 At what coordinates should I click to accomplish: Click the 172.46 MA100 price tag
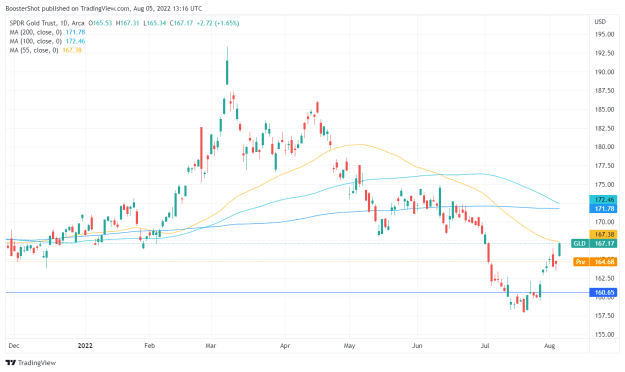point(603,200)
